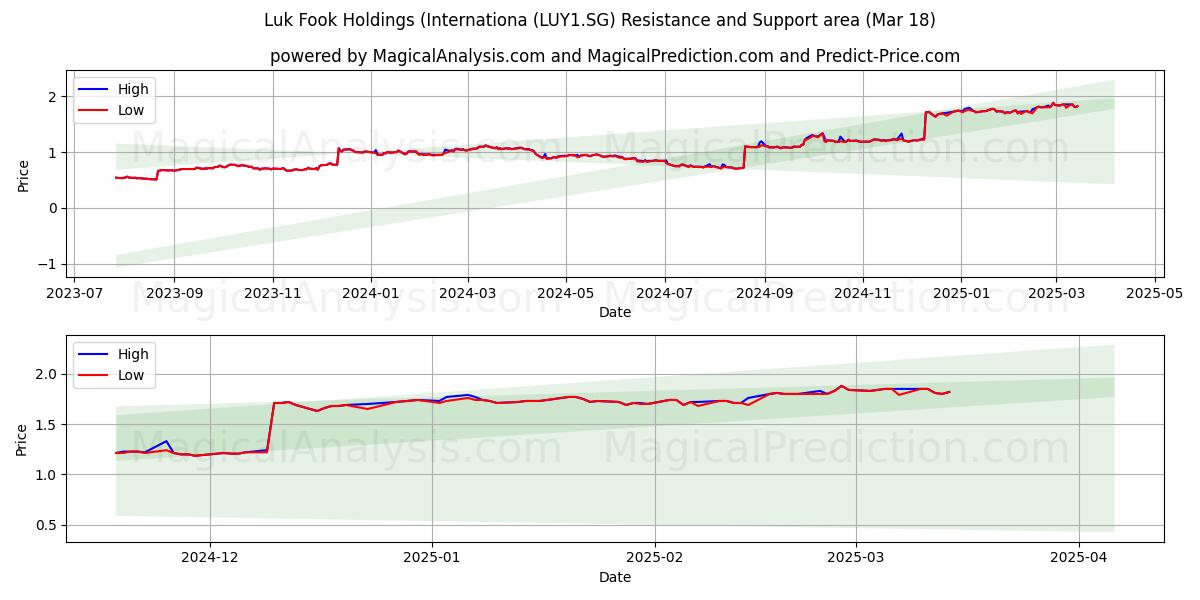The width and height of the screenshot is (1200, 600).
Task: Click the bottom chart 'Price' y-axis label
Action: point(23,439)
